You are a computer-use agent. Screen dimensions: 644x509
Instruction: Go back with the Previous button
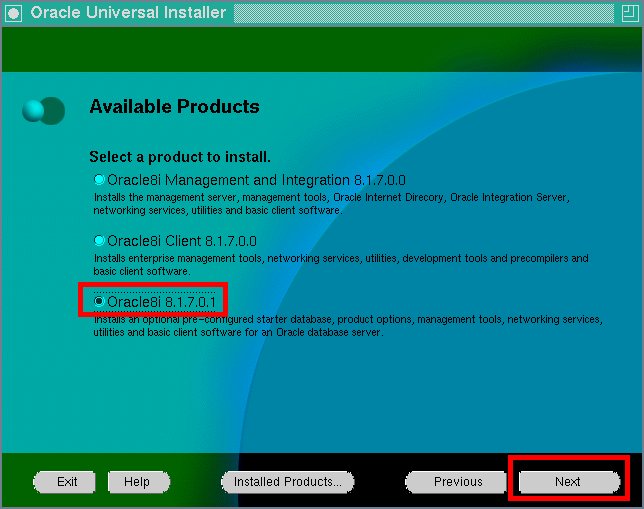pyautogui.click(x=455, y=481)
